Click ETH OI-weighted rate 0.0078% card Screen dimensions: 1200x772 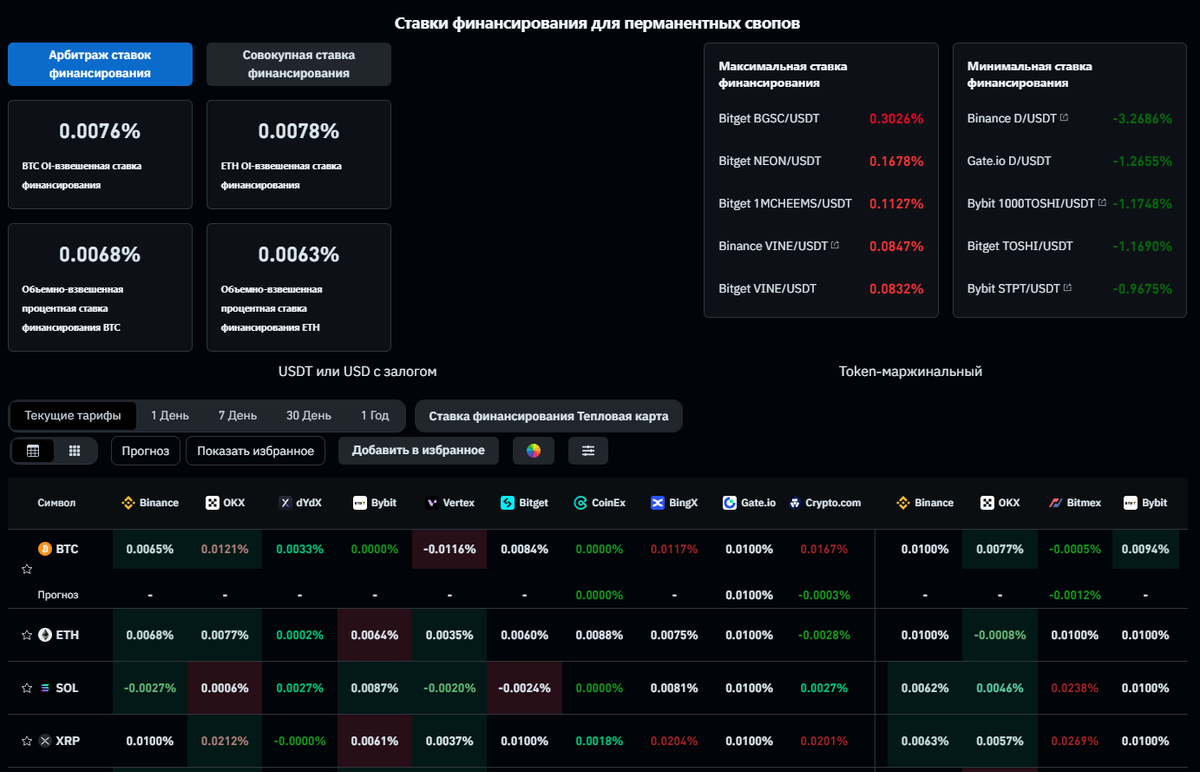click(x=299, y=154)
